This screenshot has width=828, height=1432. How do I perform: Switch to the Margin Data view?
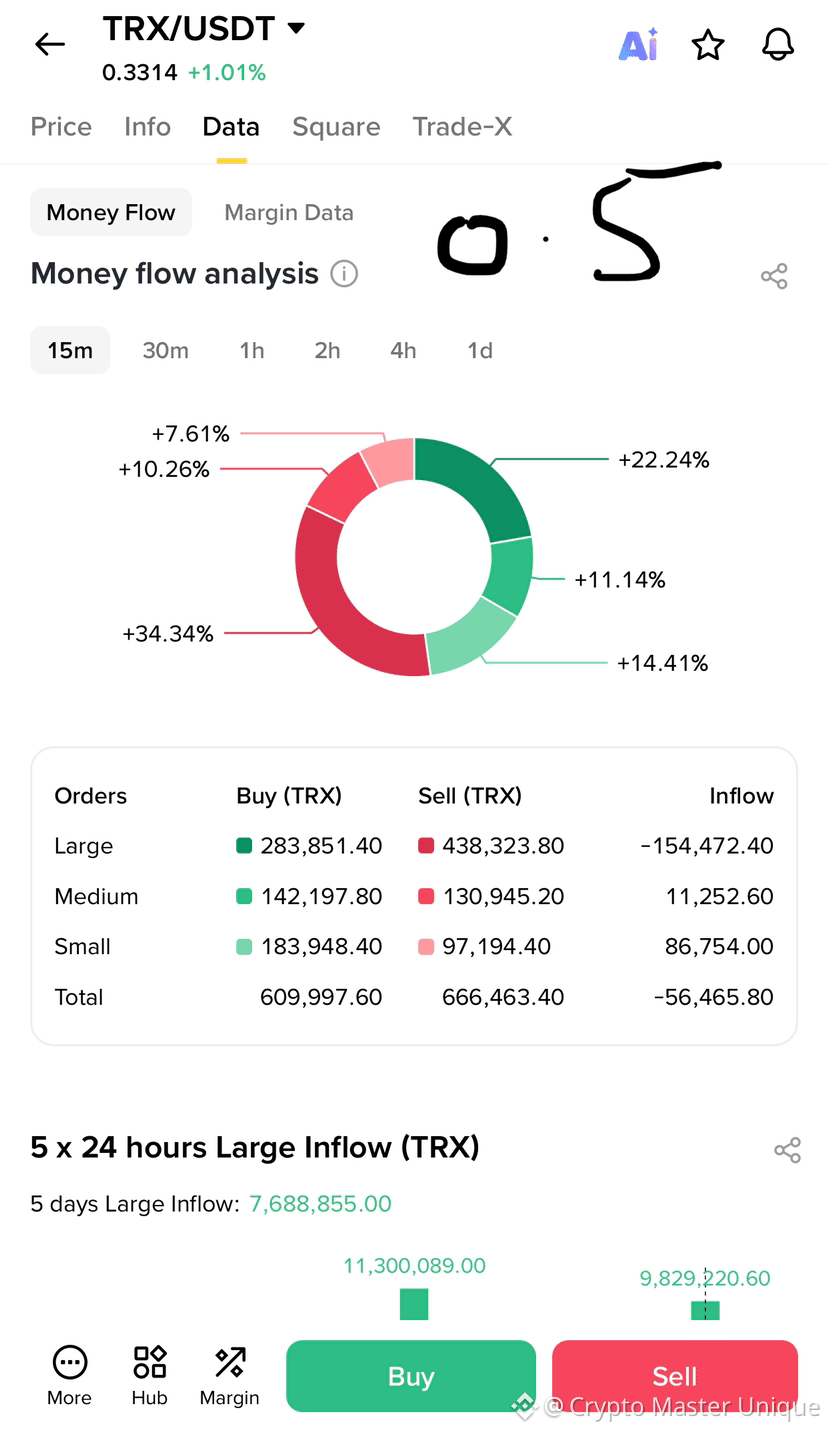pos(289,212)
